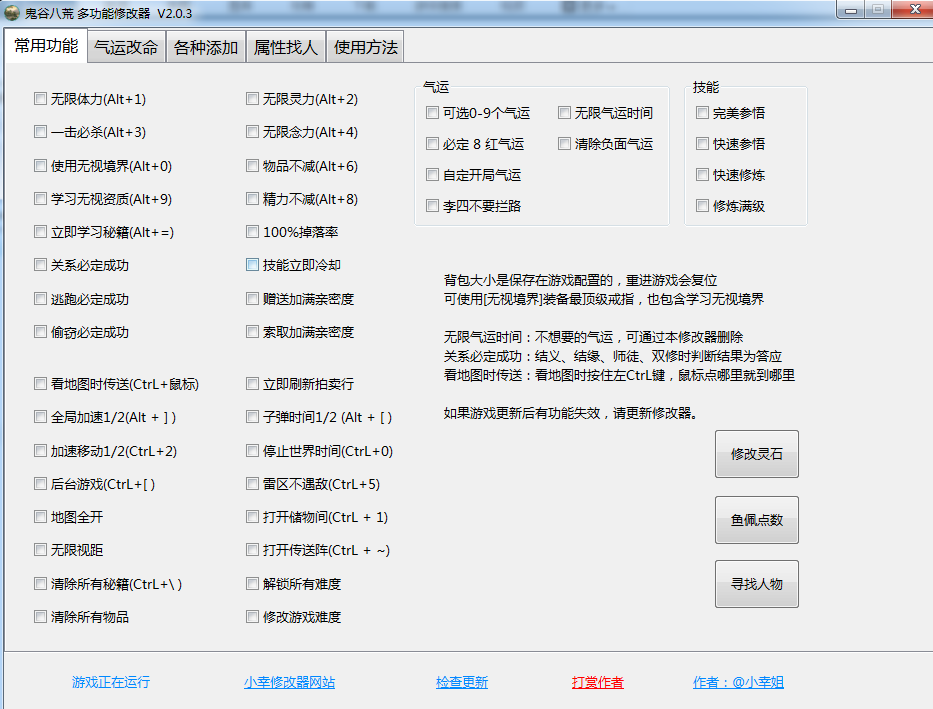Screen dimensions: 933x709
Task: Select the 常用功能 tab
Action: point(46,46)
